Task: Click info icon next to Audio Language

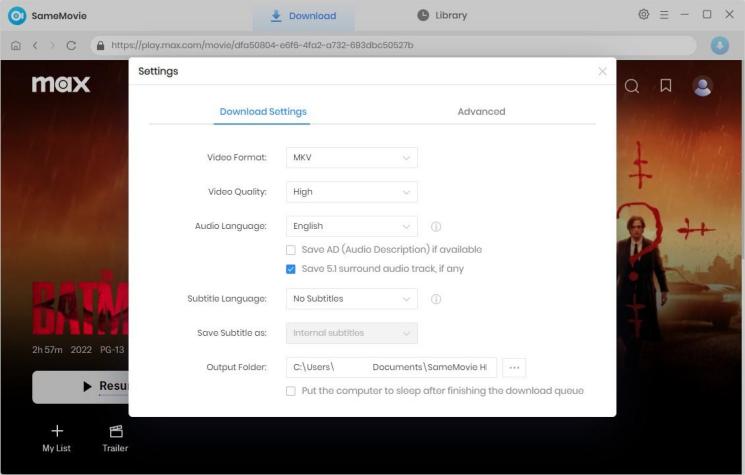Action: point(436,227)
